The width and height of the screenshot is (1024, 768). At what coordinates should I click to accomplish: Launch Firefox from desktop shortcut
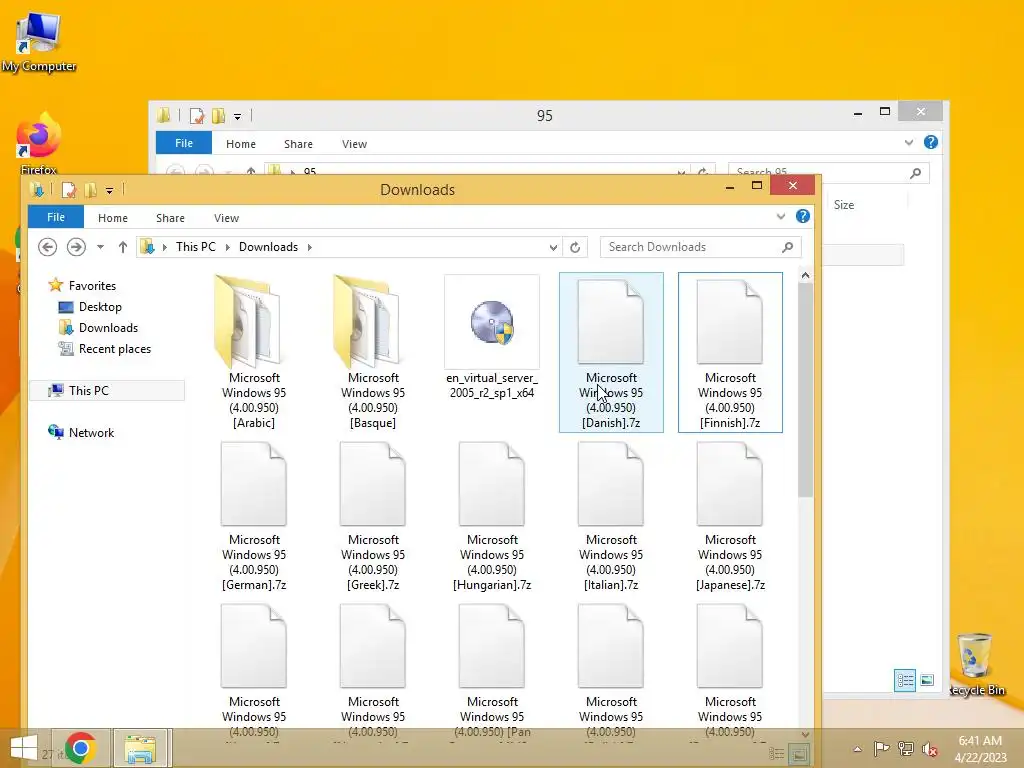pos(39,144)
